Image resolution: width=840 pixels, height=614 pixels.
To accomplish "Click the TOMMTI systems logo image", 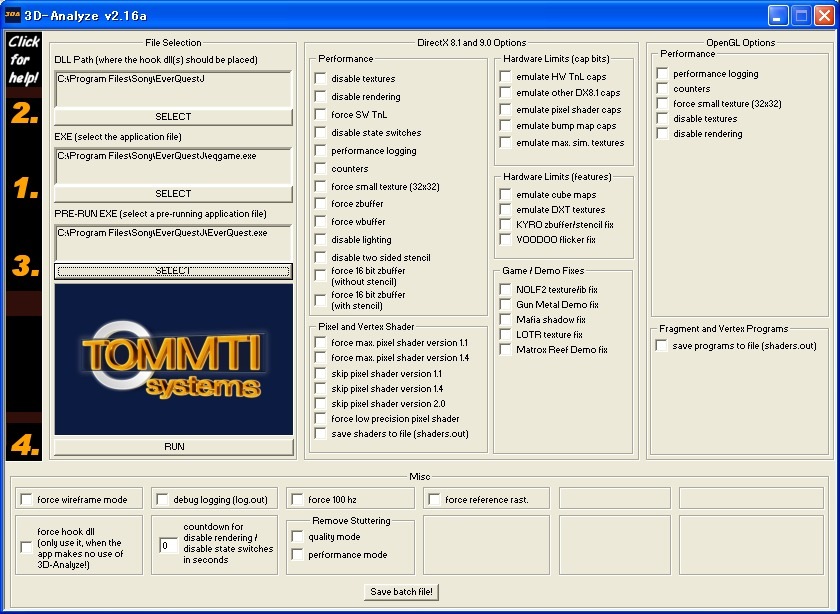I will click(173, 359).
